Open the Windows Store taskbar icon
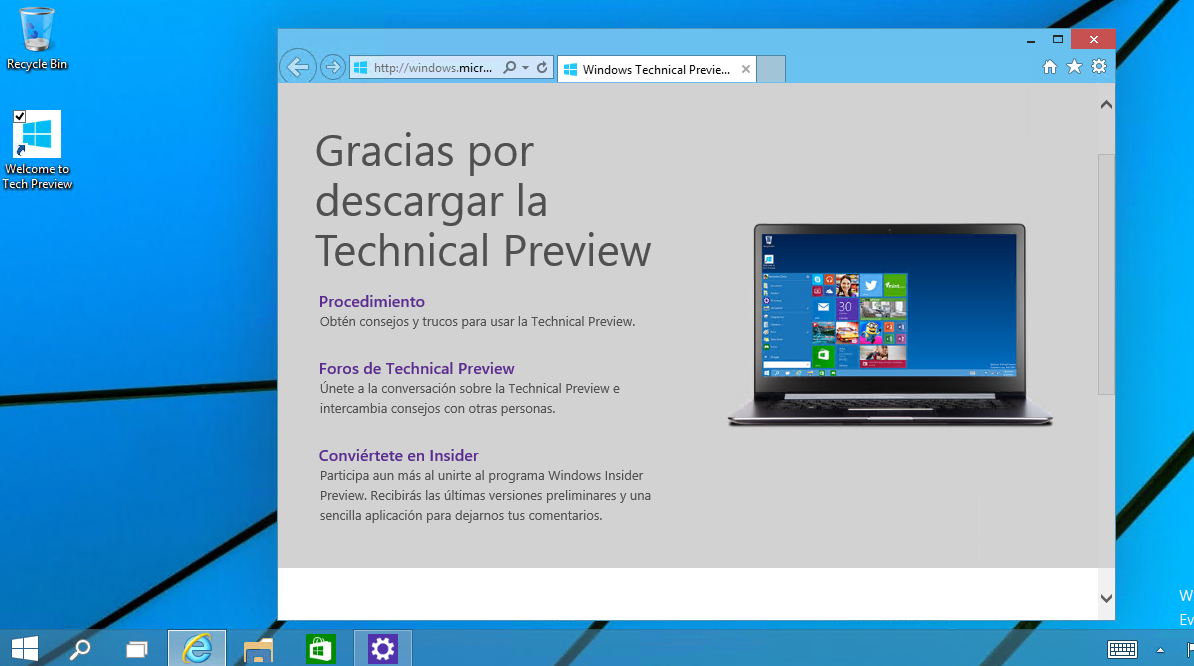 (321, 649)
